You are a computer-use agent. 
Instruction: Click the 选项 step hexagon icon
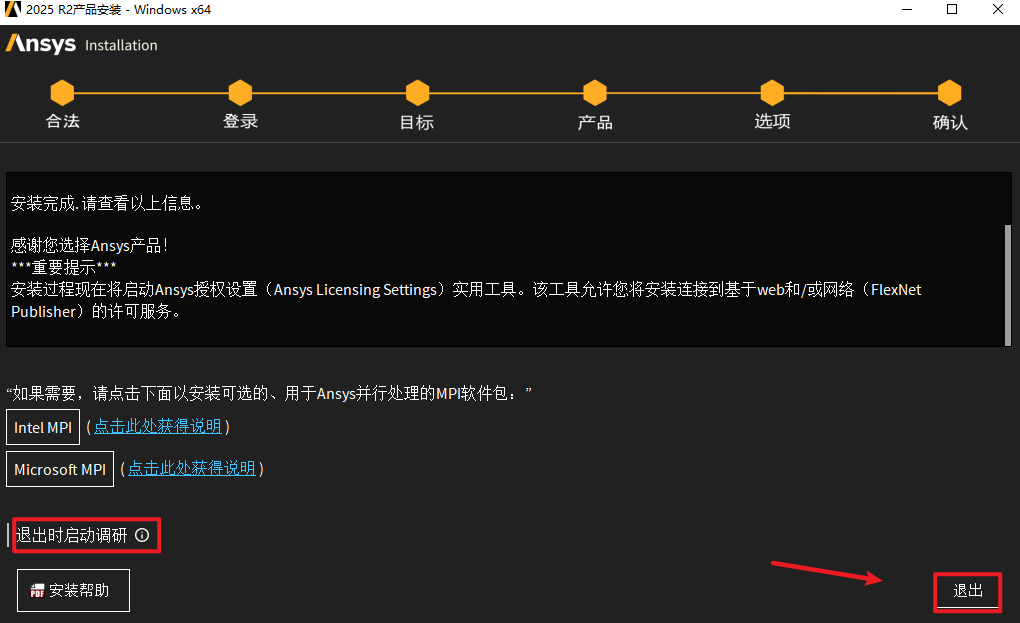[772, 93]
